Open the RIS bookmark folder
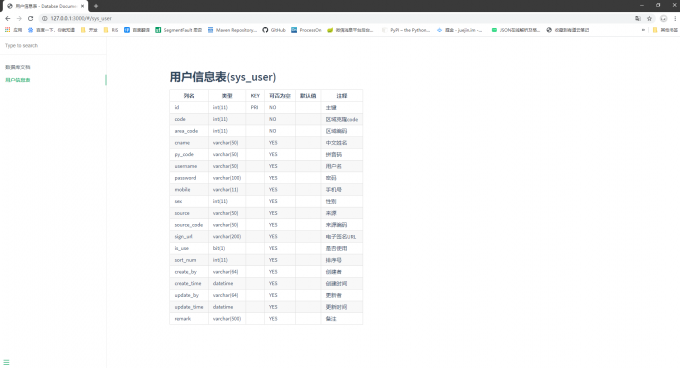680x368 pixels. click(x=111, y=30)
